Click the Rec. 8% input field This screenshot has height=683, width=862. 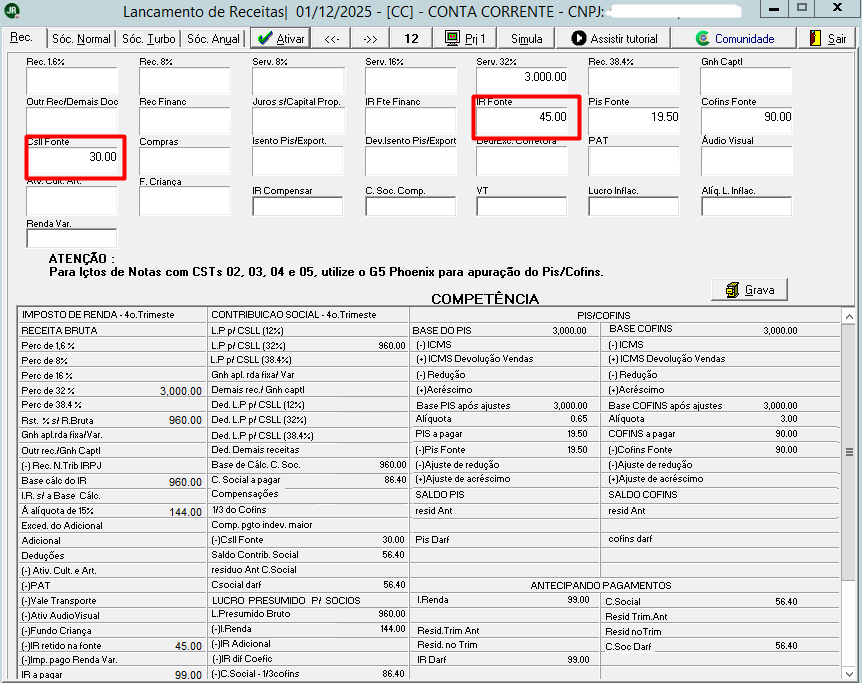pyautogui.click(x=185, y=80)
